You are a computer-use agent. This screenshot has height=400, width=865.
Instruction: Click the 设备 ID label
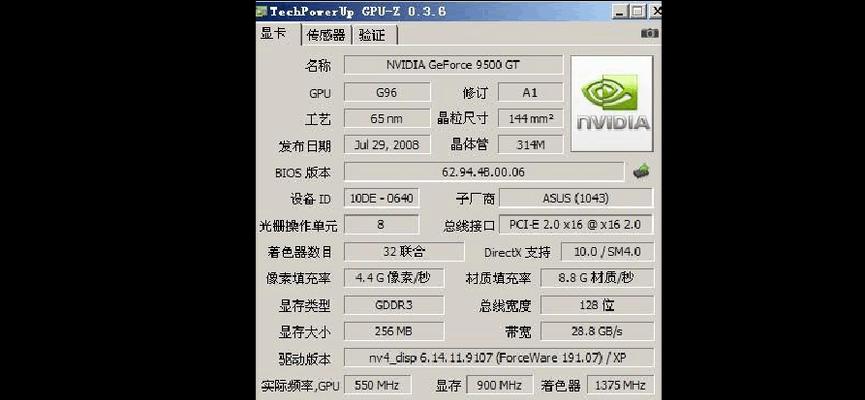tap(310, 199)
